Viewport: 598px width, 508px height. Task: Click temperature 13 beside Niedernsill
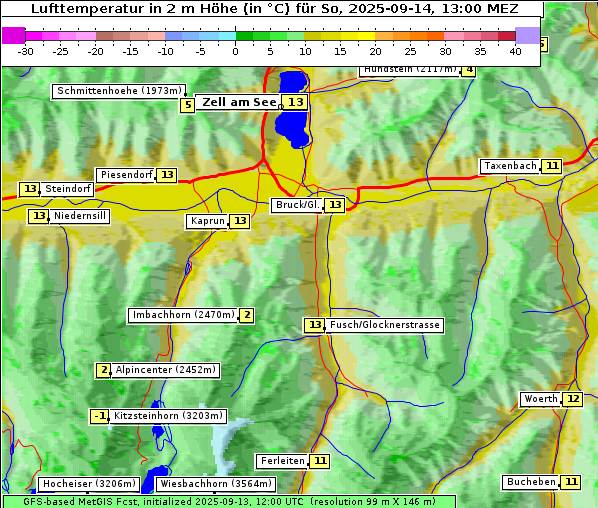pyautogui.click(x=39, y=216)
